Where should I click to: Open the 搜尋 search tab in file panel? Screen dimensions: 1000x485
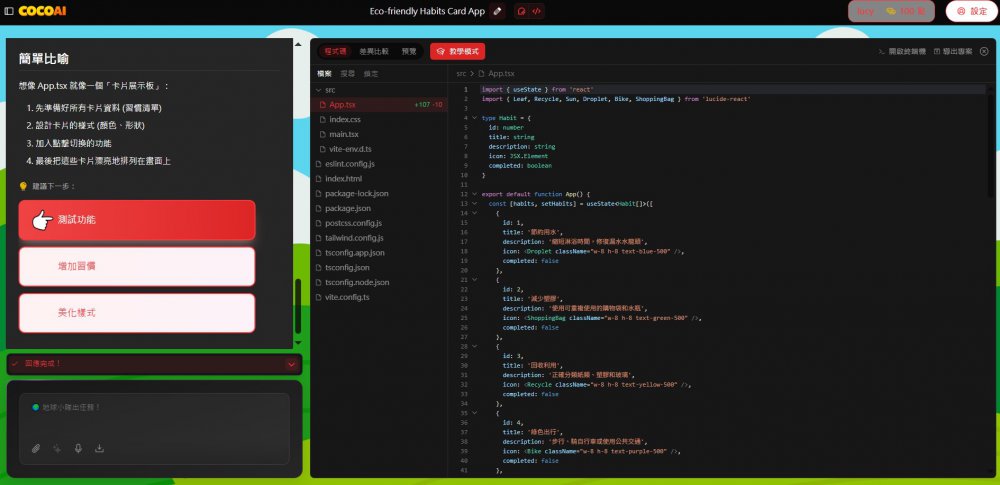point(347,74)
